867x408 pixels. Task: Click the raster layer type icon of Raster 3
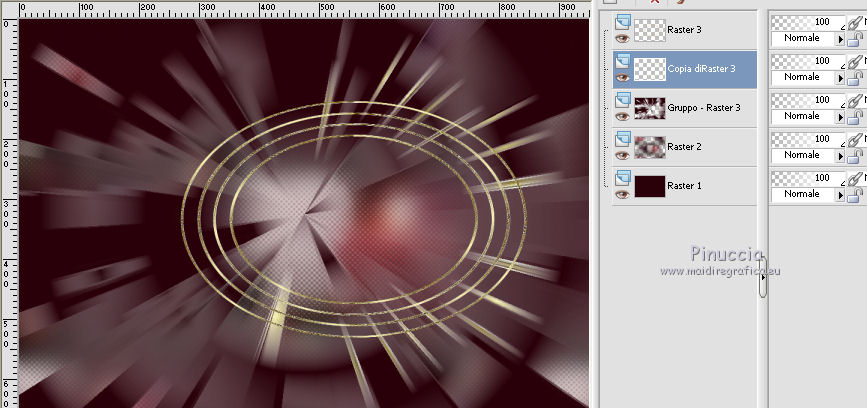tap(623, 22)
